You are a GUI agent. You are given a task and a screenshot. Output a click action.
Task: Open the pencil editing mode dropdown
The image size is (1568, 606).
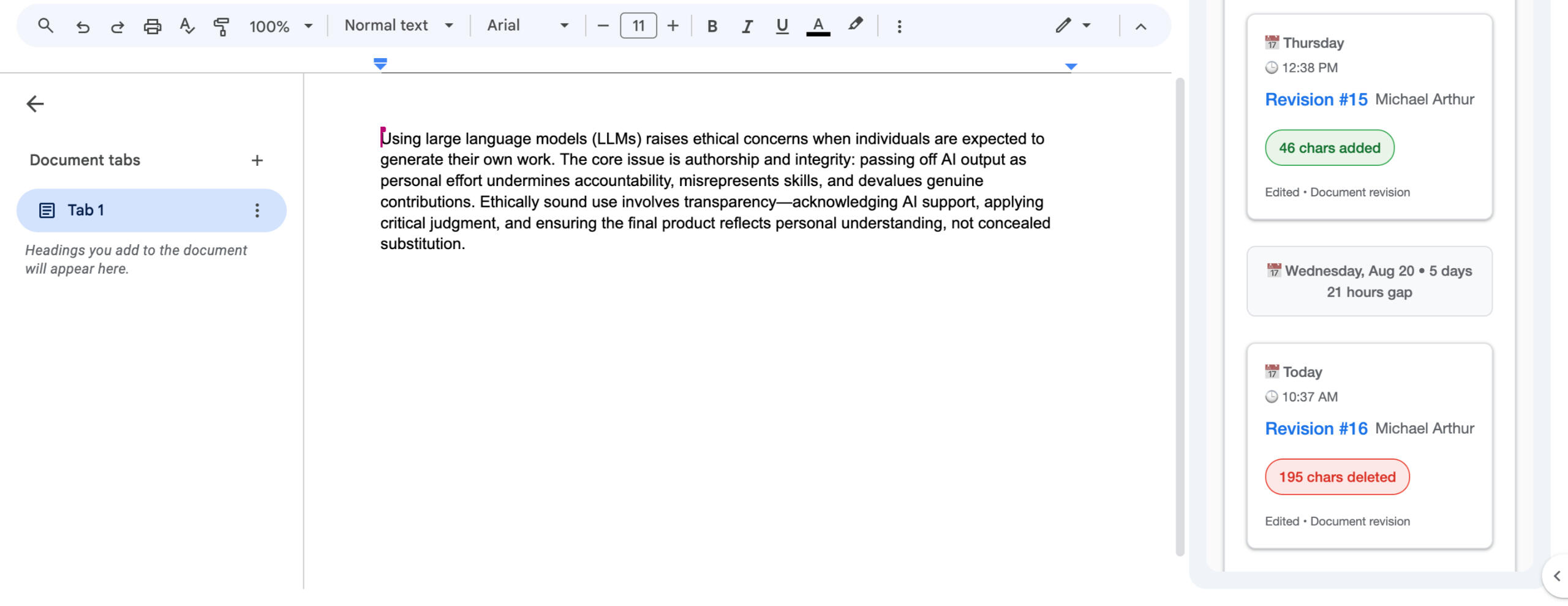(1073, 26)
